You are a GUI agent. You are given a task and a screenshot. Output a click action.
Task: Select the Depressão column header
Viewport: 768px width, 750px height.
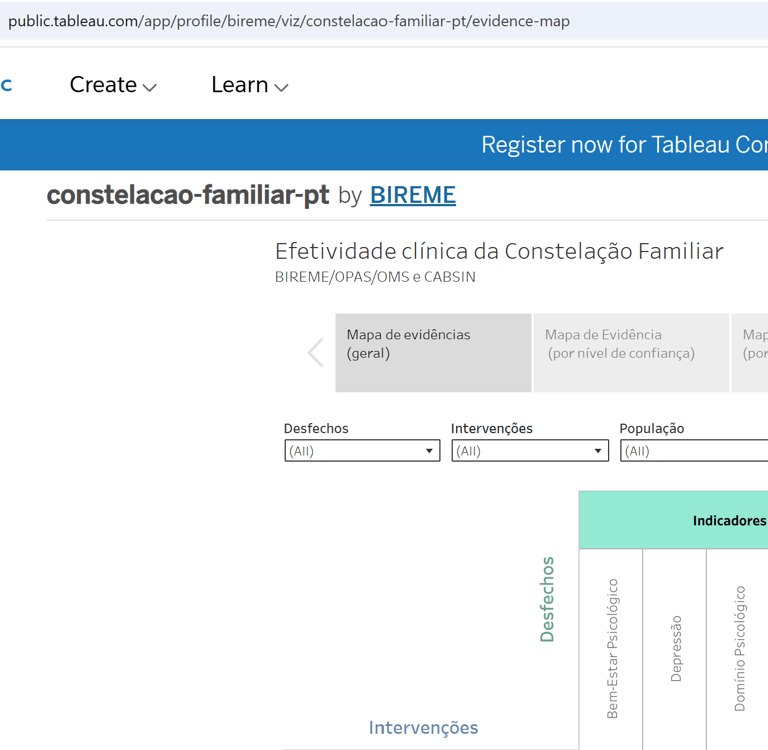coord(675,649)
